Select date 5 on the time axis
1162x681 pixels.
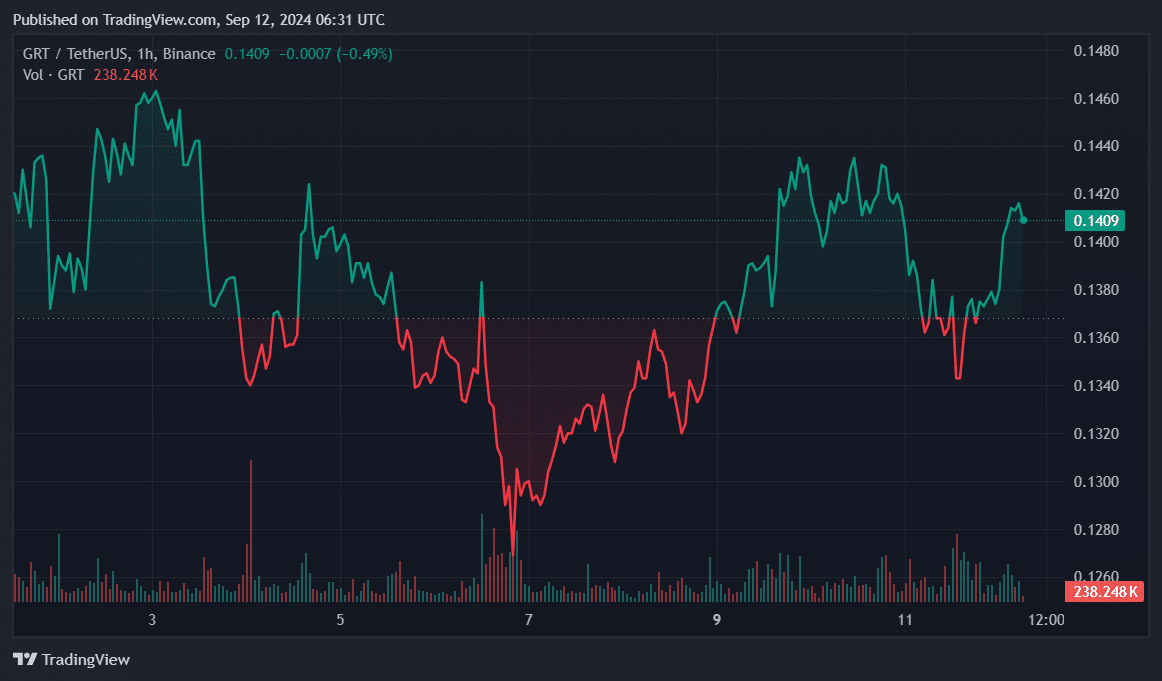click(x=340, y=619)
